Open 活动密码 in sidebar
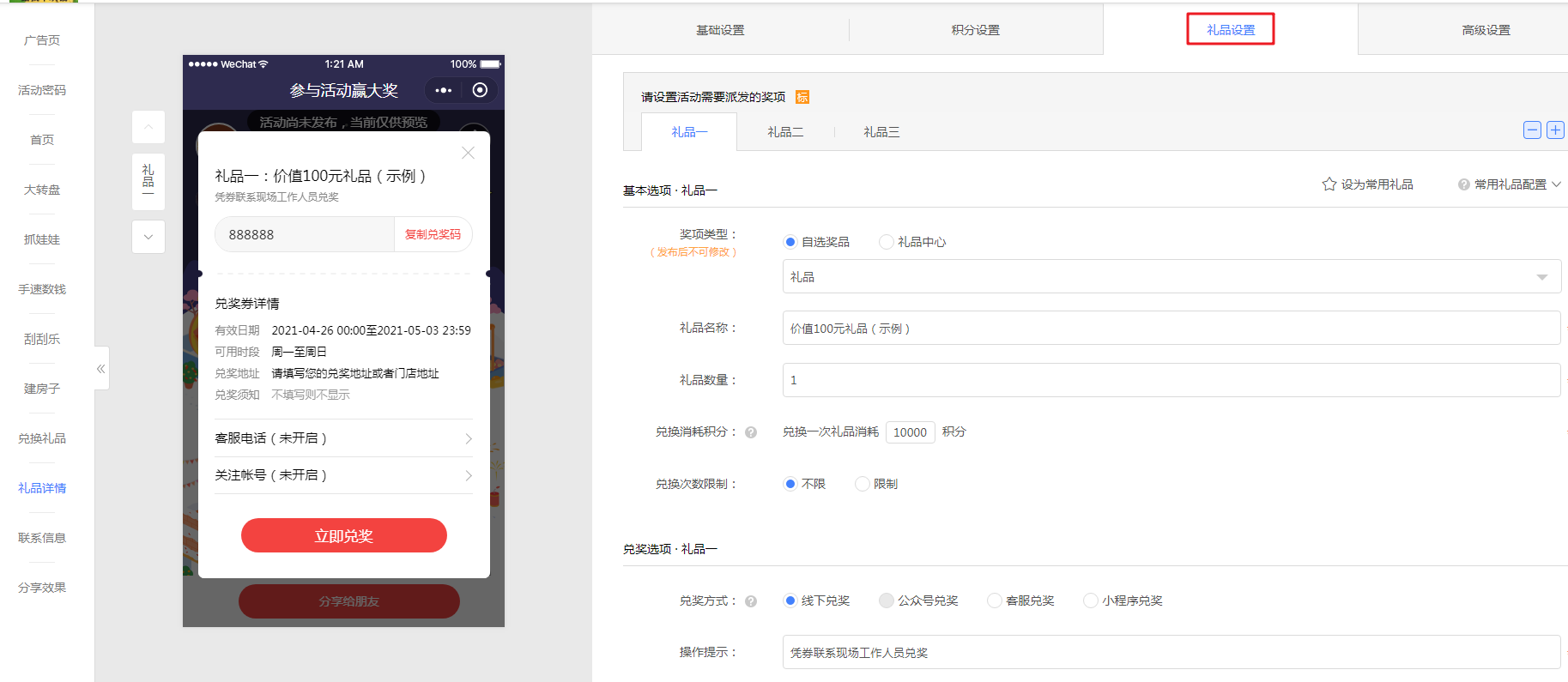This screenshot has width=1568, height=682. [x=42, y=90]
